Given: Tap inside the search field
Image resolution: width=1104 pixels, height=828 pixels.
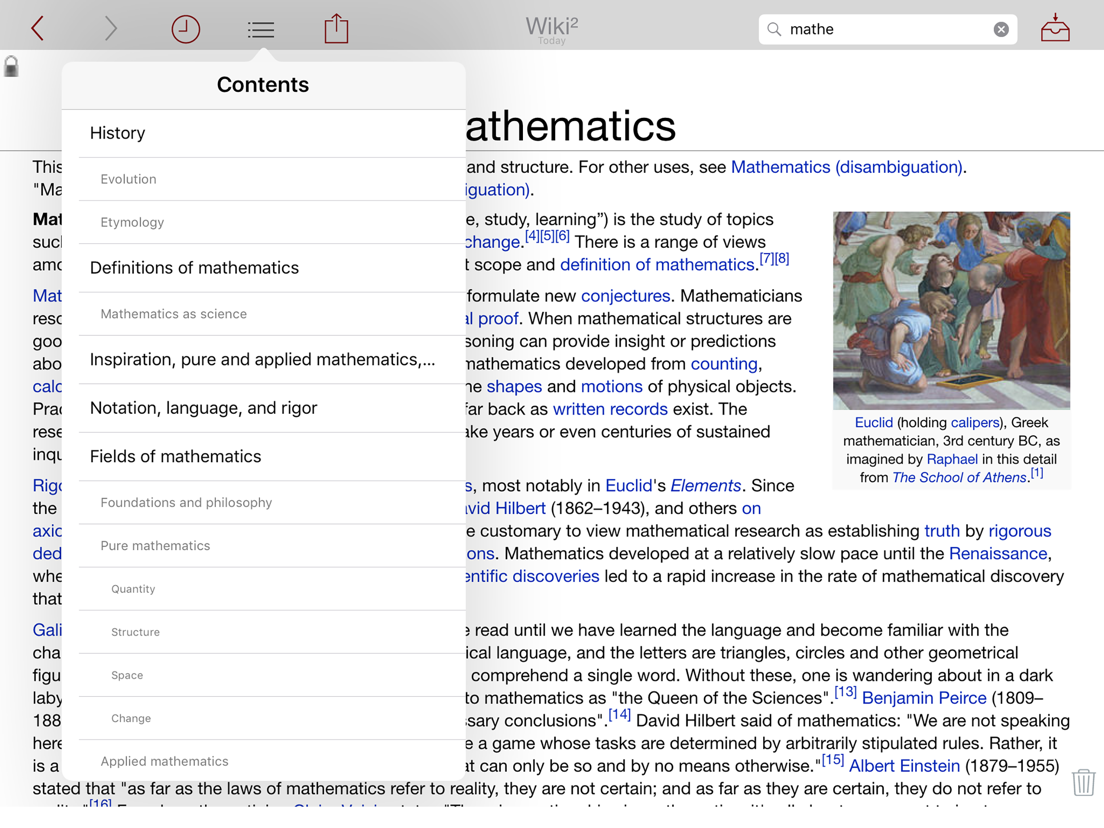Looking at the screenshot, I should click(x=880, y=29).
